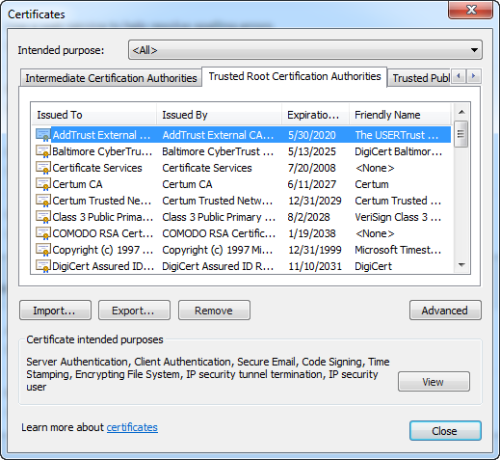Viewport: 500px width, 460px height.
Task: Open the Trusted Publishers tab
Action: coord(420,78)
